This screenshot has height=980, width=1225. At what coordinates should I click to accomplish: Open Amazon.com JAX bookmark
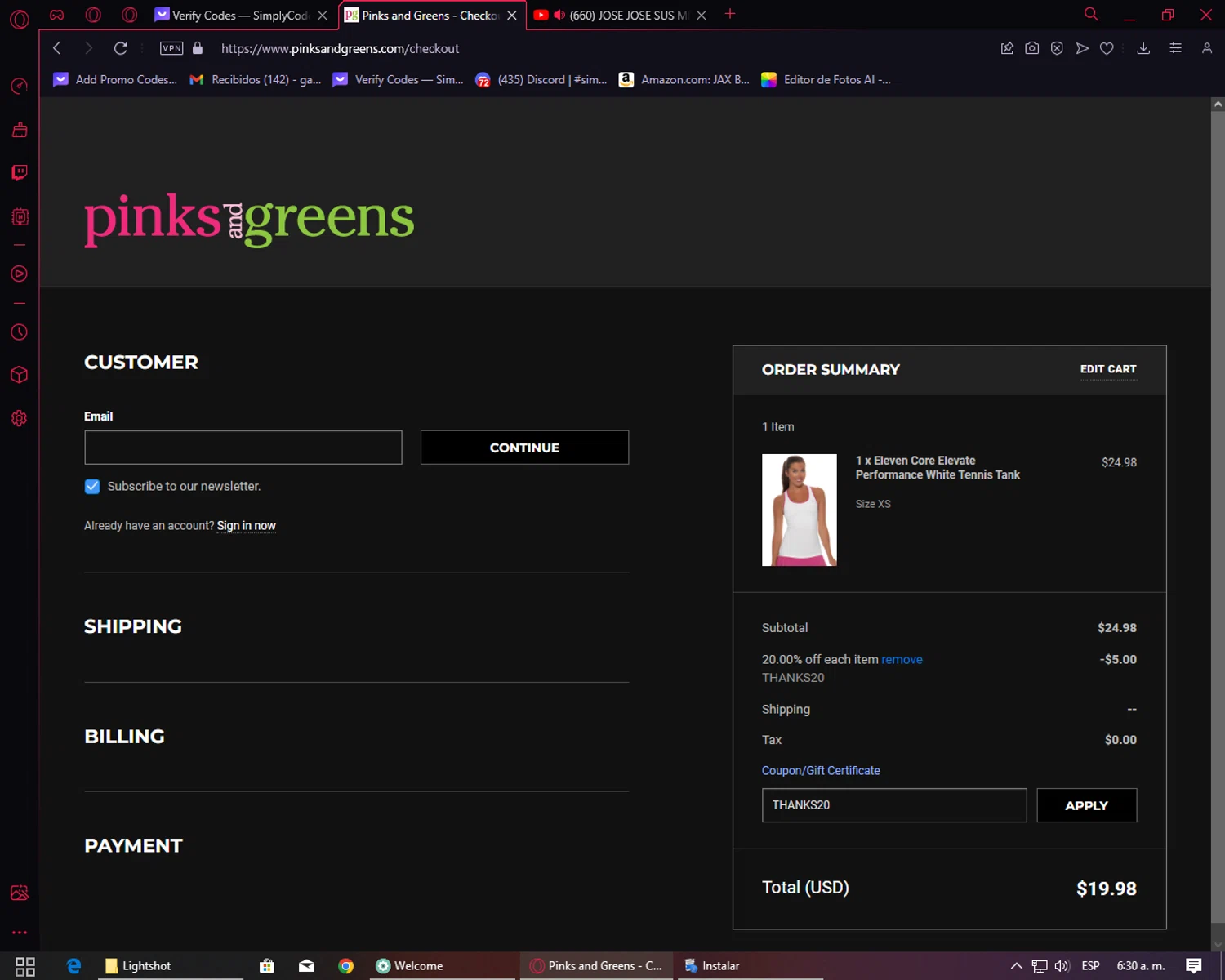(684, 79)
